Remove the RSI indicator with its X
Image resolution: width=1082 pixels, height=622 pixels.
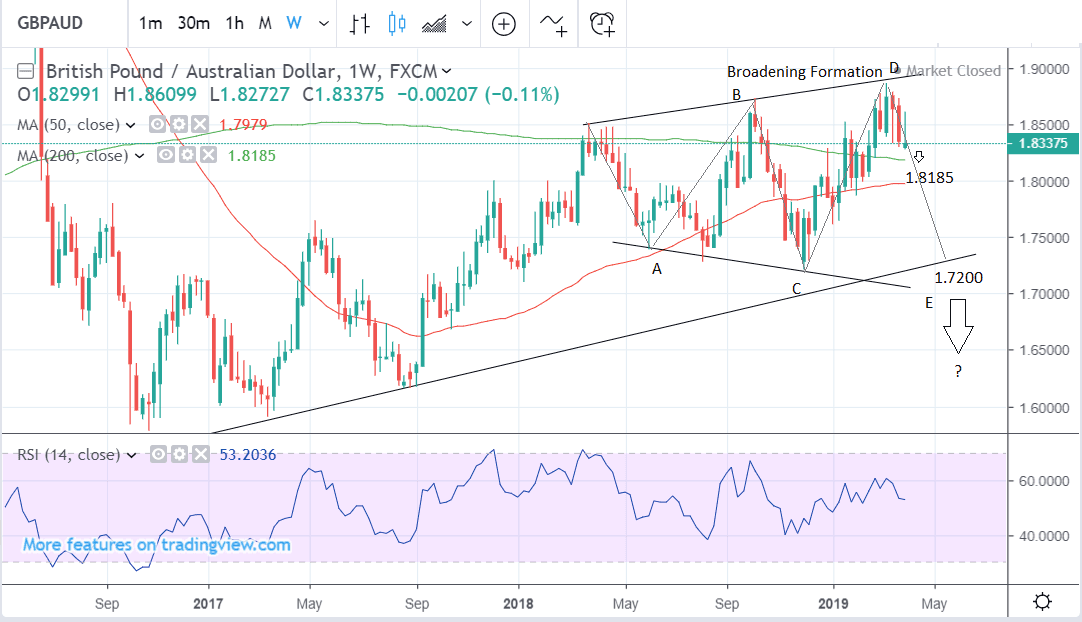coord(200,455)
